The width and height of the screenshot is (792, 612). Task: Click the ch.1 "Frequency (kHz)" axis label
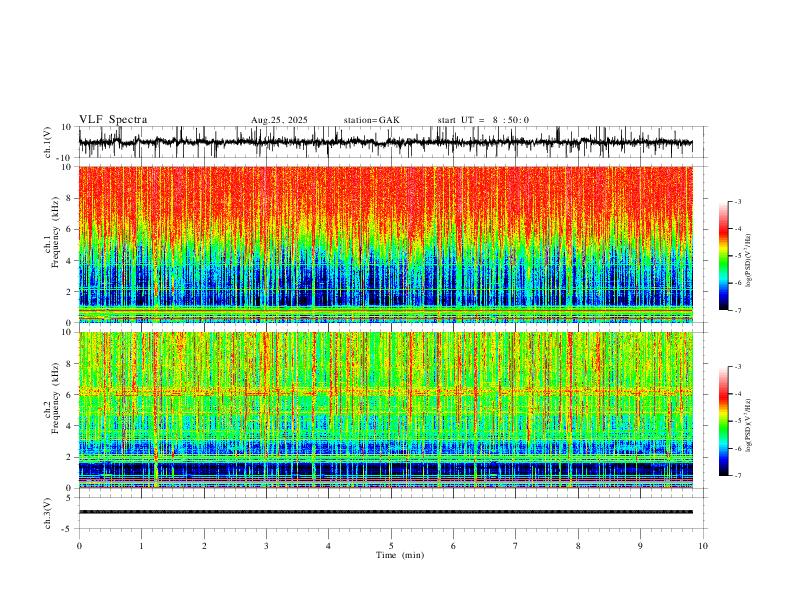(55, 232)
